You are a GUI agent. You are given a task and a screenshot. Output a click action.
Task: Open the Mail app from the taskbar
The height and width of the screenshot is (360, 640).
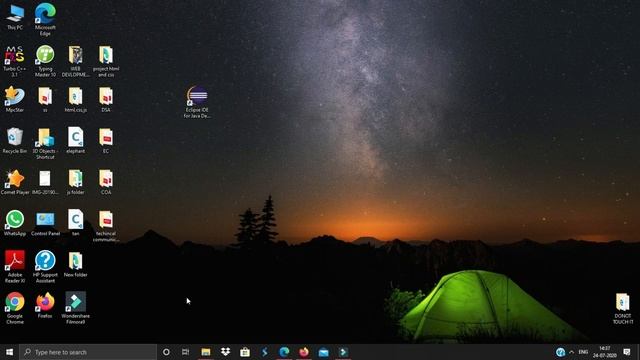(323, 352)
